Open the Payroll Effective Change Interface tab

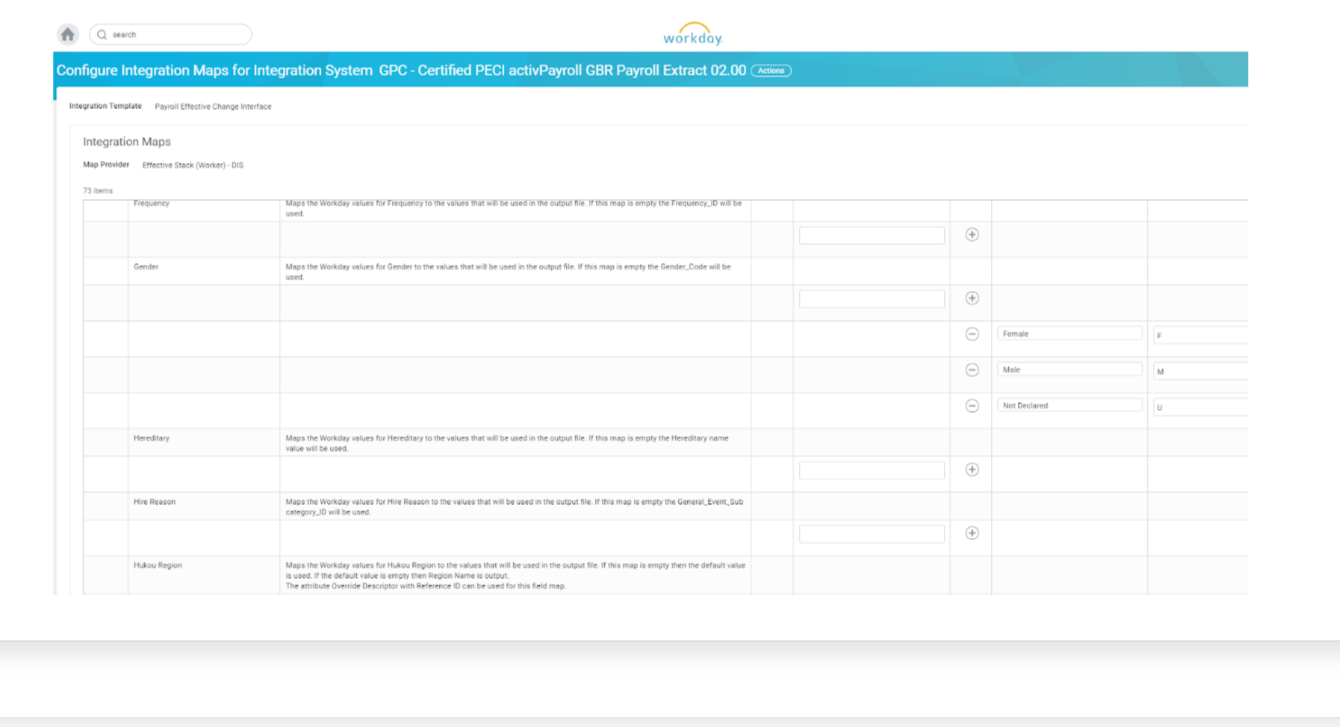click(212, 105)
